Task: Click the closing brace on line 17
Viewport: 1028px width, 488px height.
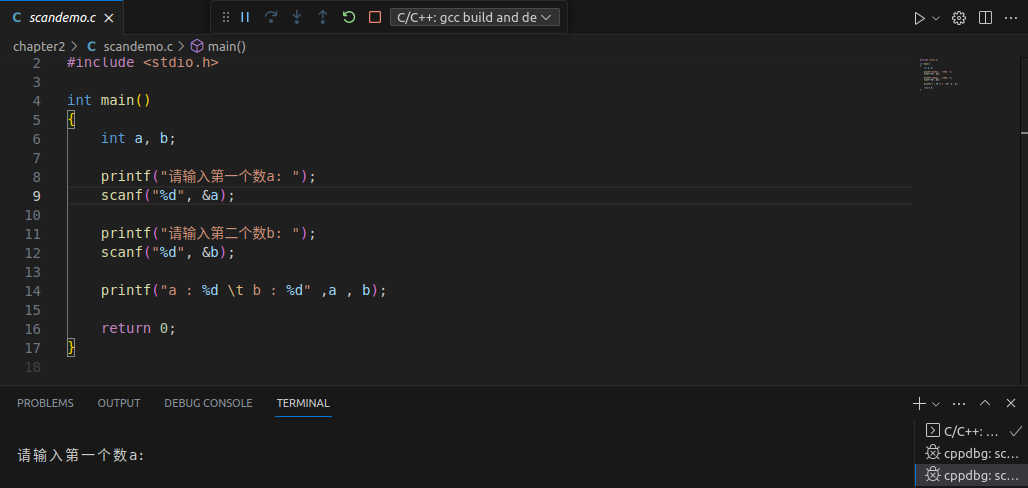Action: tap(71, 347)
